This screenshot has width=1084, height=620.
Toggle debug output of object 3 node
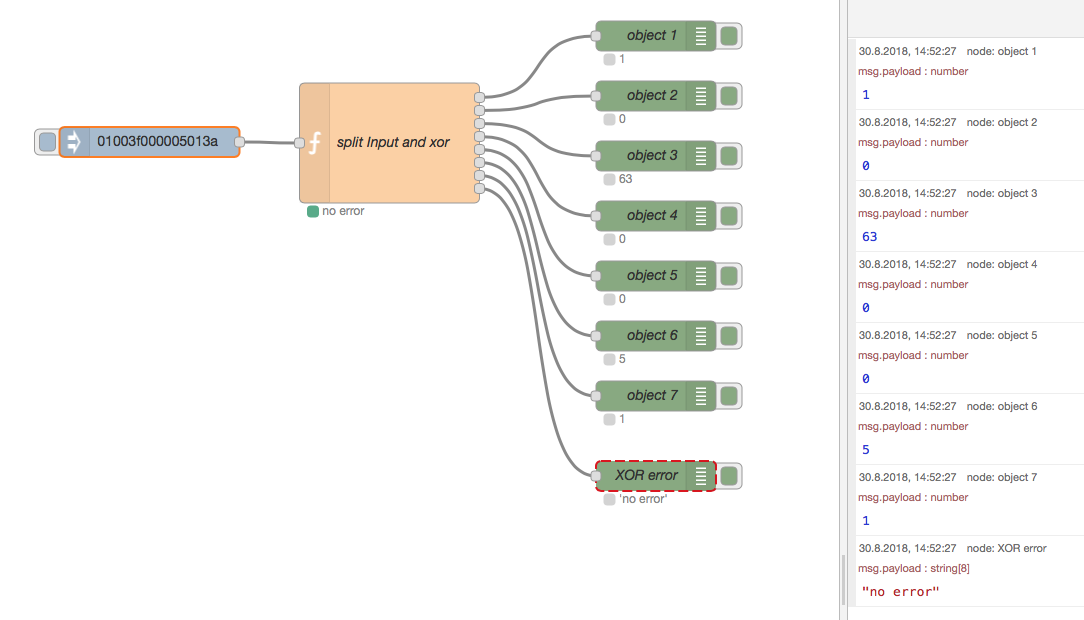pos(729,156)
